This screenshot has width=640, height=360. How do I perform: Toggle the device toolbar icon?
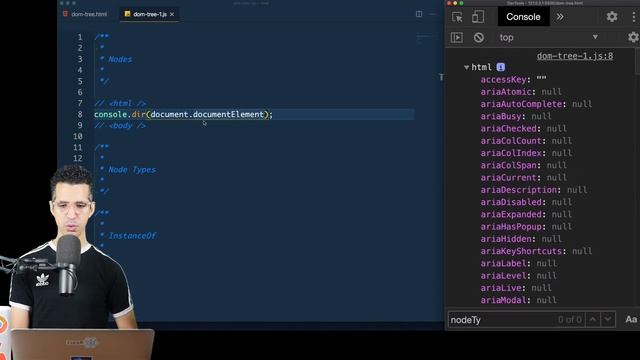click(478, 17)
